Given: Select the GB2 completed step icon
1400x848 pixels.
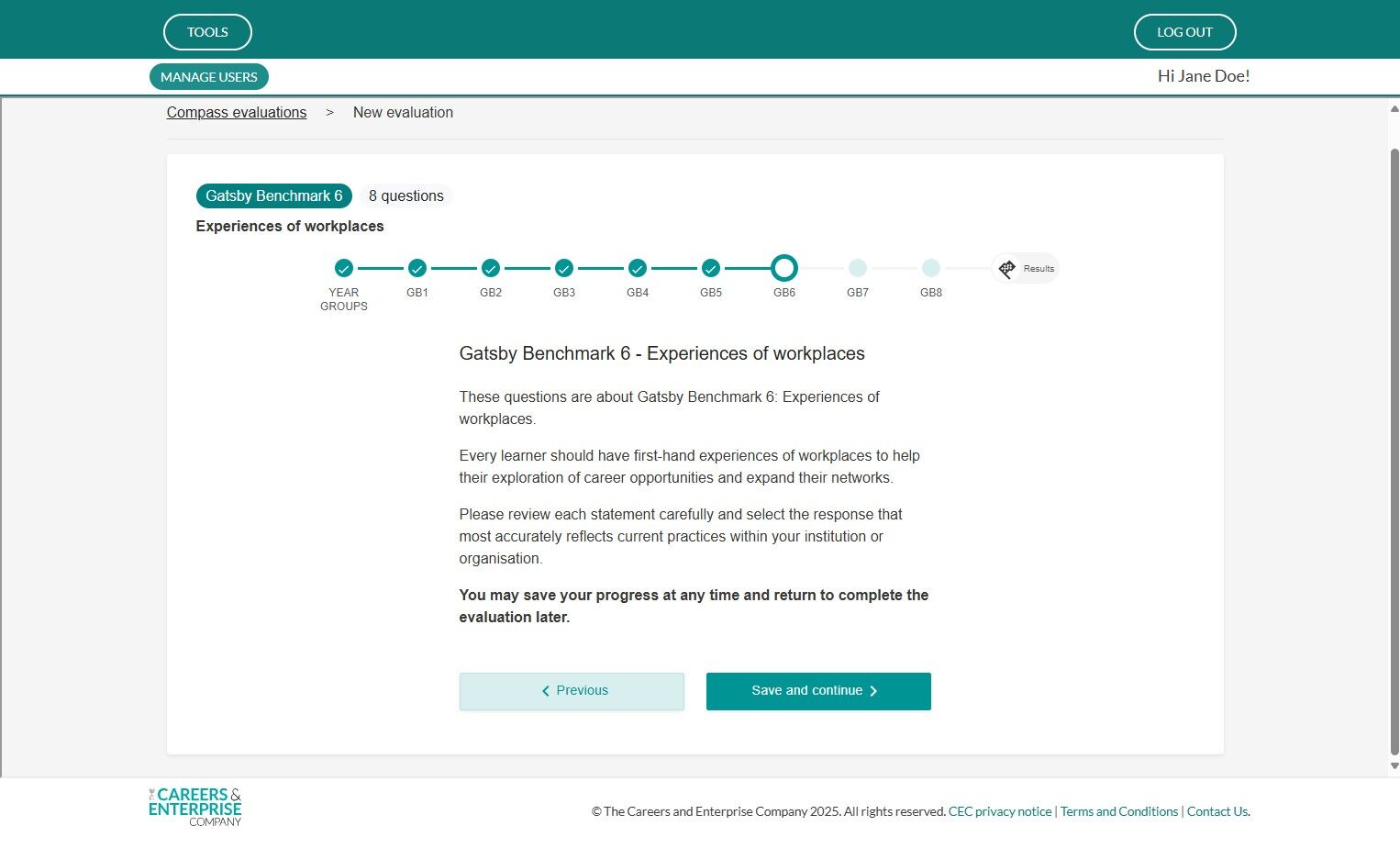Looking at the screenshot, I should coord(491,268).
